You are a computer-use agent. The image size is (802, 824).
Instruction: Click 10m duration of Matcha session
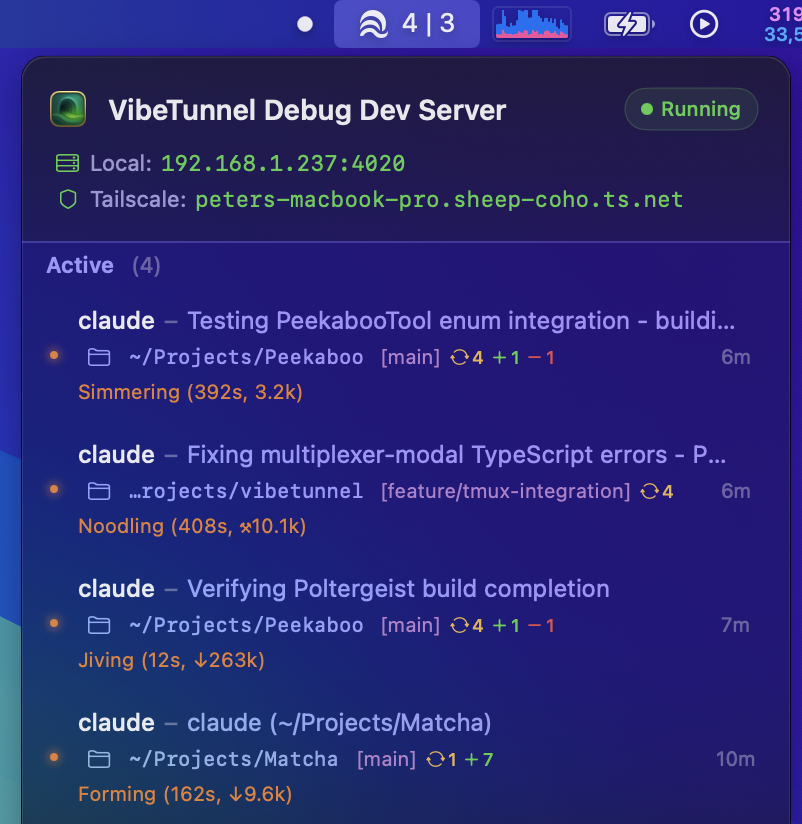tap(735, 759)
